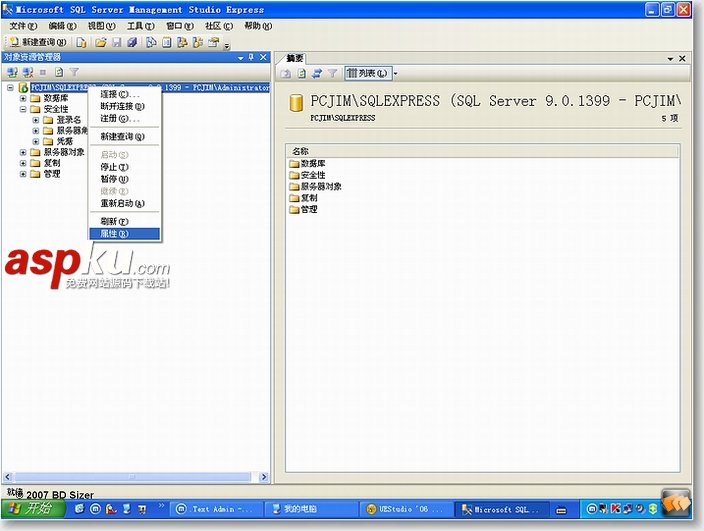This screenshot has width=704, height=531.
Task: Open the 文件 menu
Action: (23, 26)
